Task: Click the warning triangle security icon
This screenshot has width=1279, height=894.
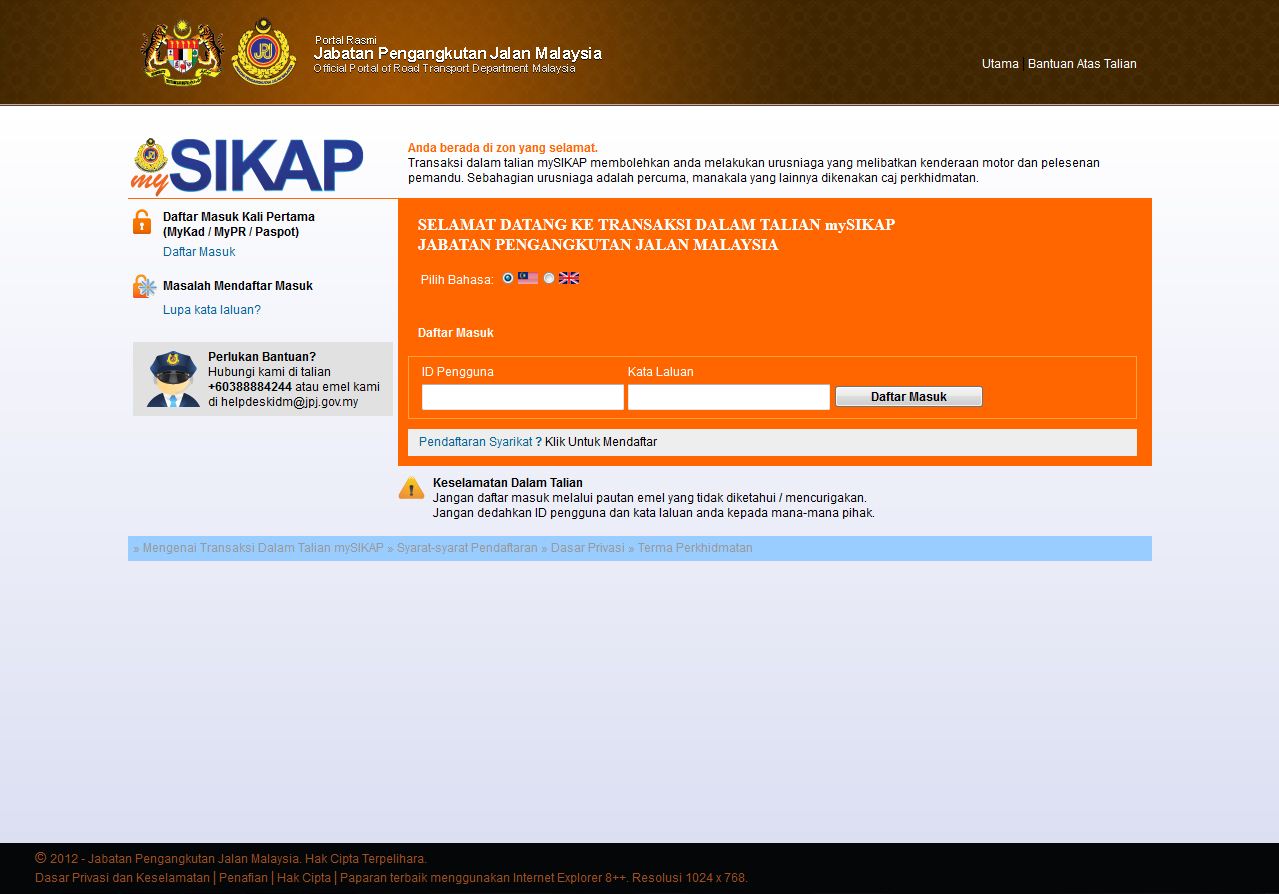Action: (411, 488)
